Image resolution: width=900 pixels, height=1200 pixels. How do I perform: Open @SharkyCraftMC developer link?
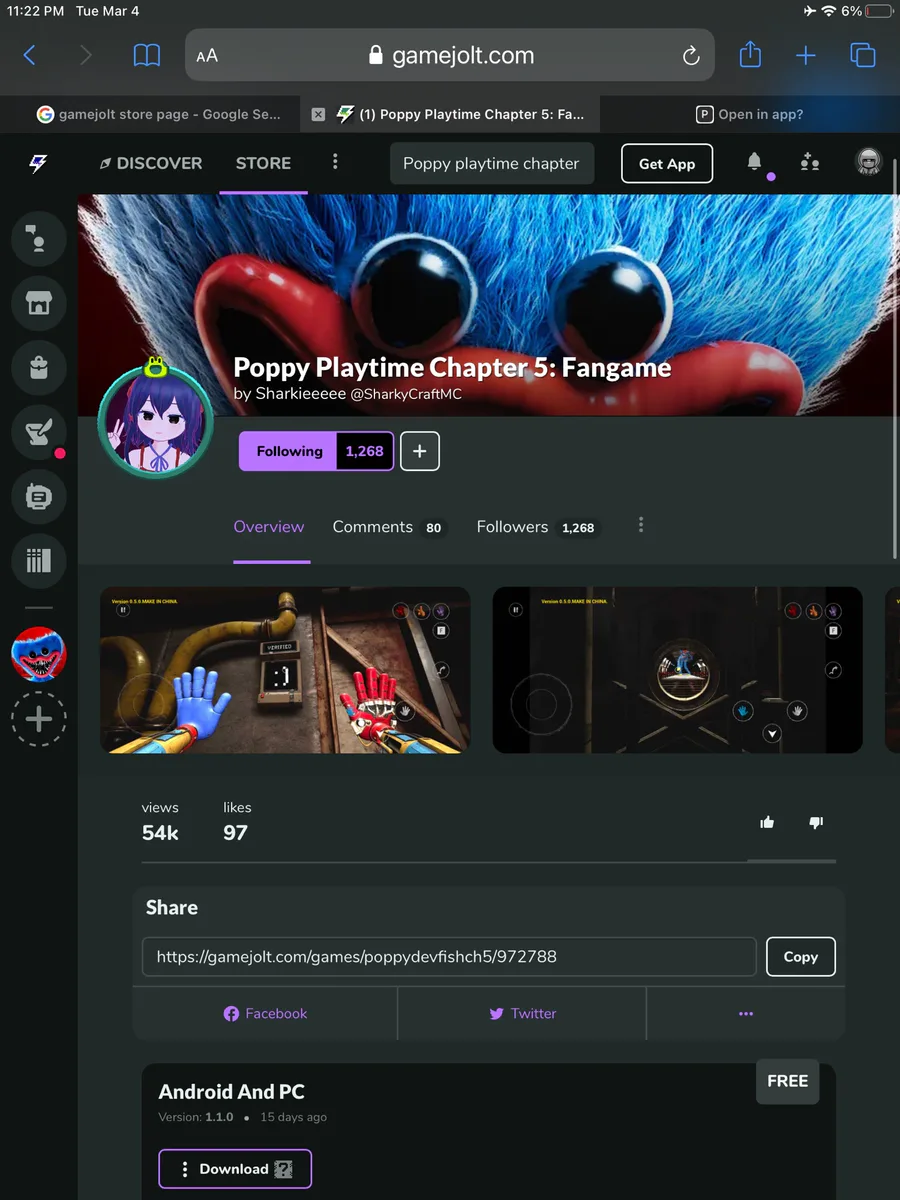tap(406, 394)
